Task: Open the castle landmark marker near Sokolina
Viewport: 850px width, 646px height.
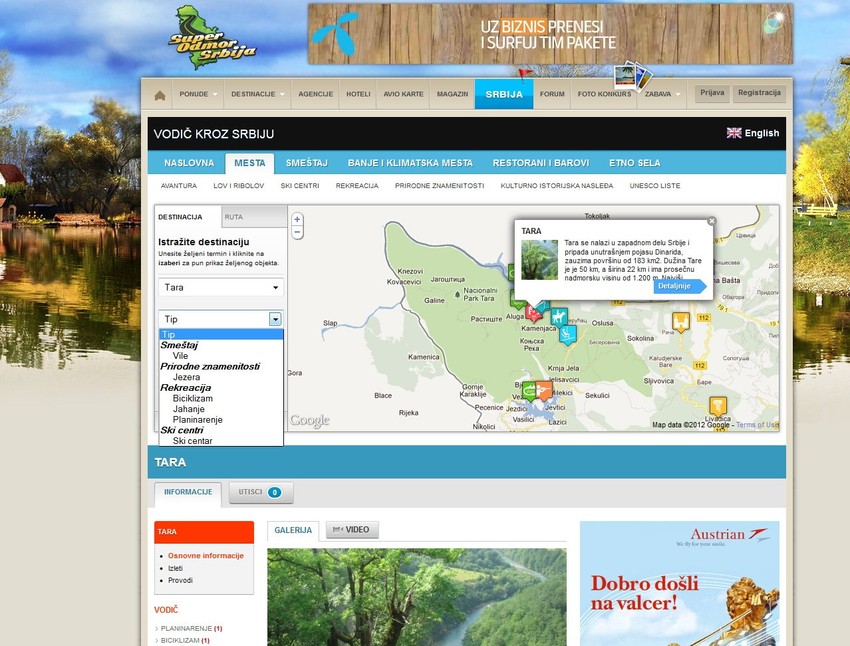Action: 681,320
